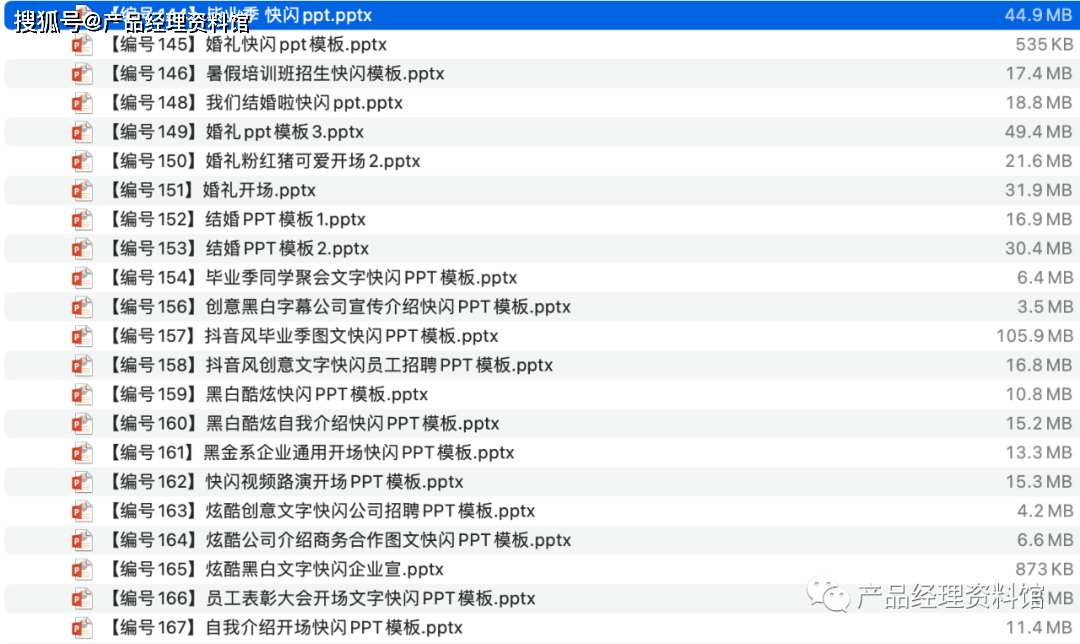The width and height of the screenshot is (1080, 644).
Task: Click the PowerPoint icon for 编号150 婚礼粉红猪可爱开场
Action: [x=81, y=160]
